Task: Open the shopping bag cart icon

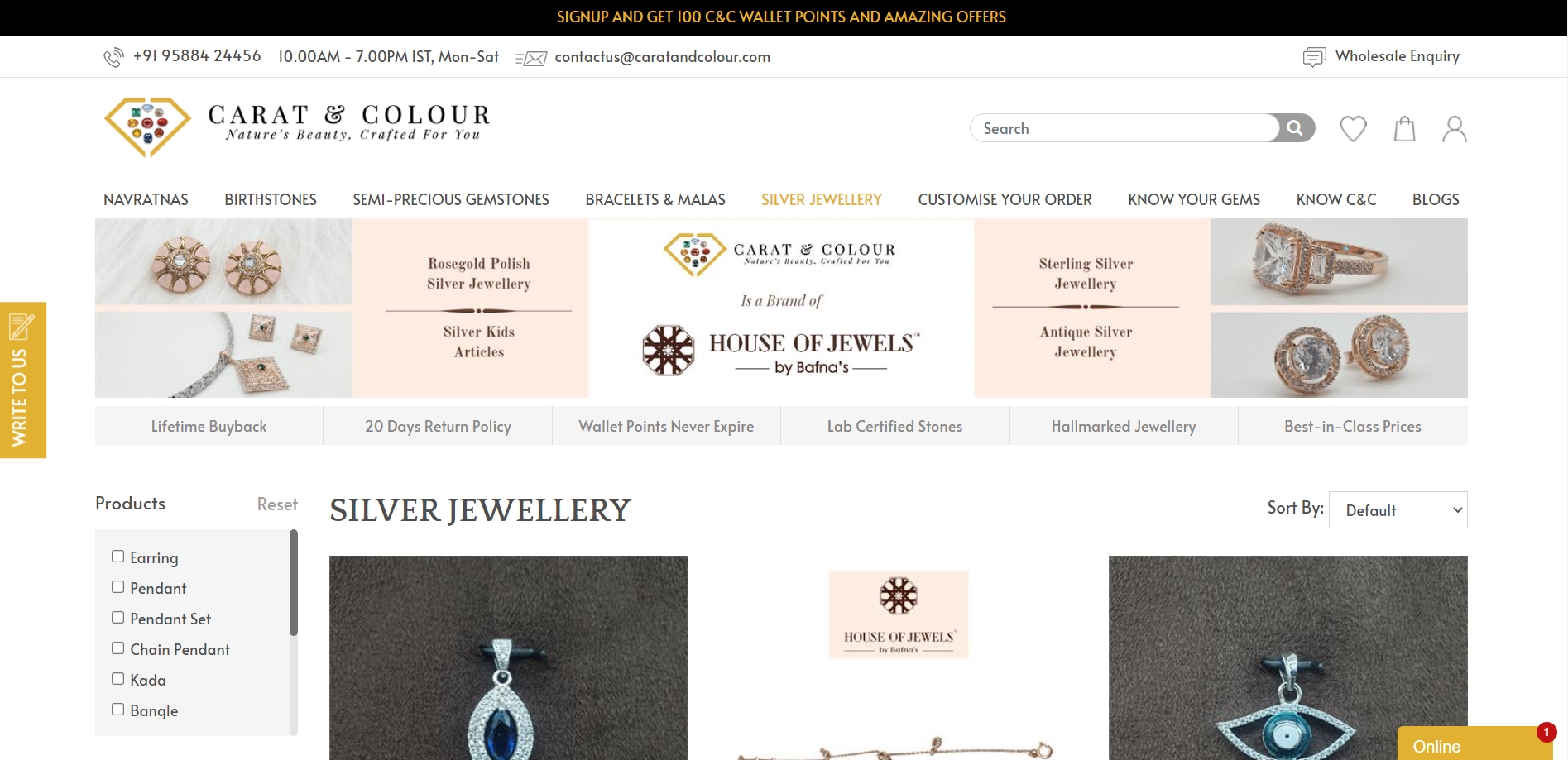Action: click(x=1404, y=129)
